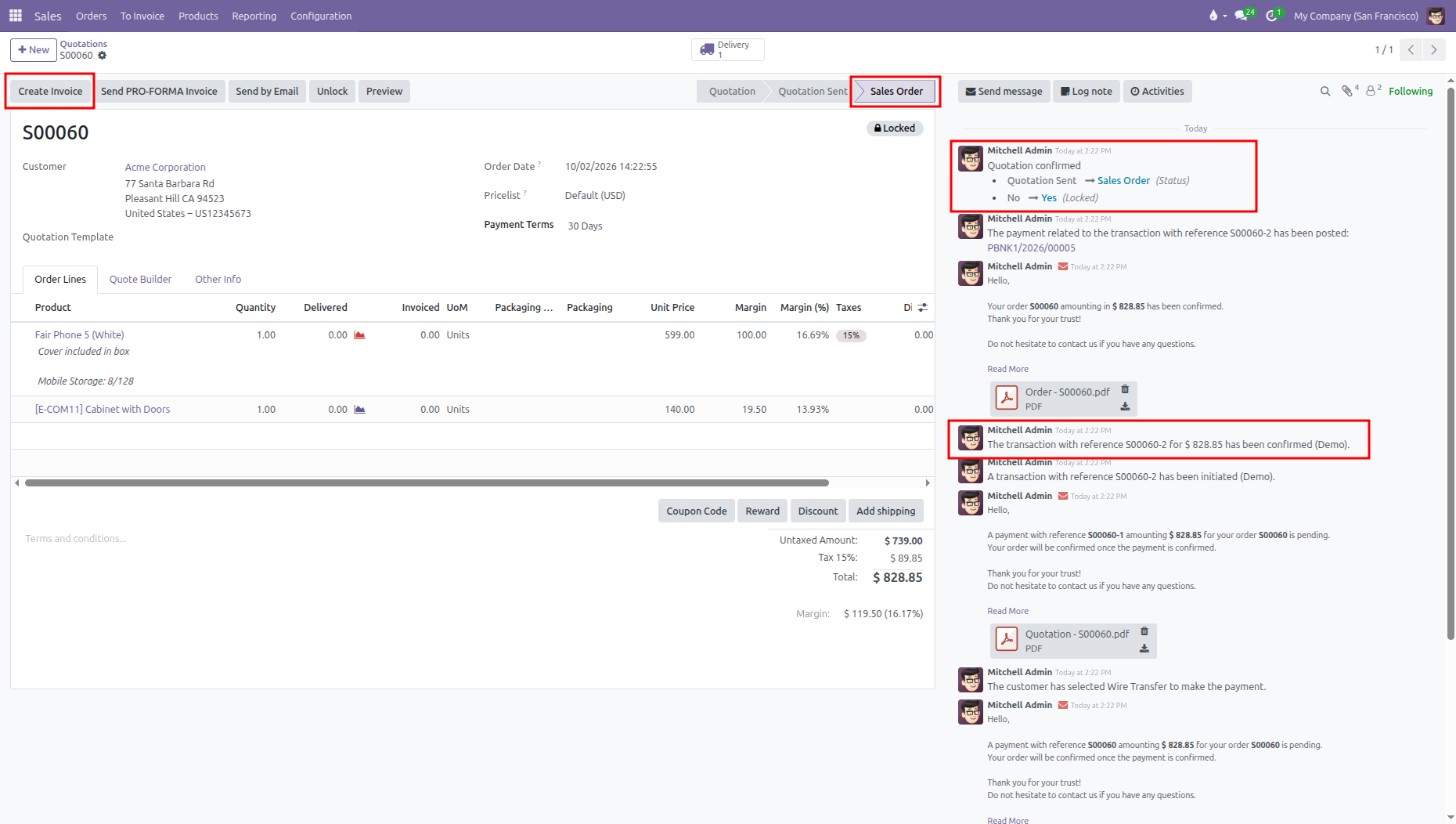Open the optional columns adjust icon
Viewport: 1456px width, 824px height.
(923, 308)
